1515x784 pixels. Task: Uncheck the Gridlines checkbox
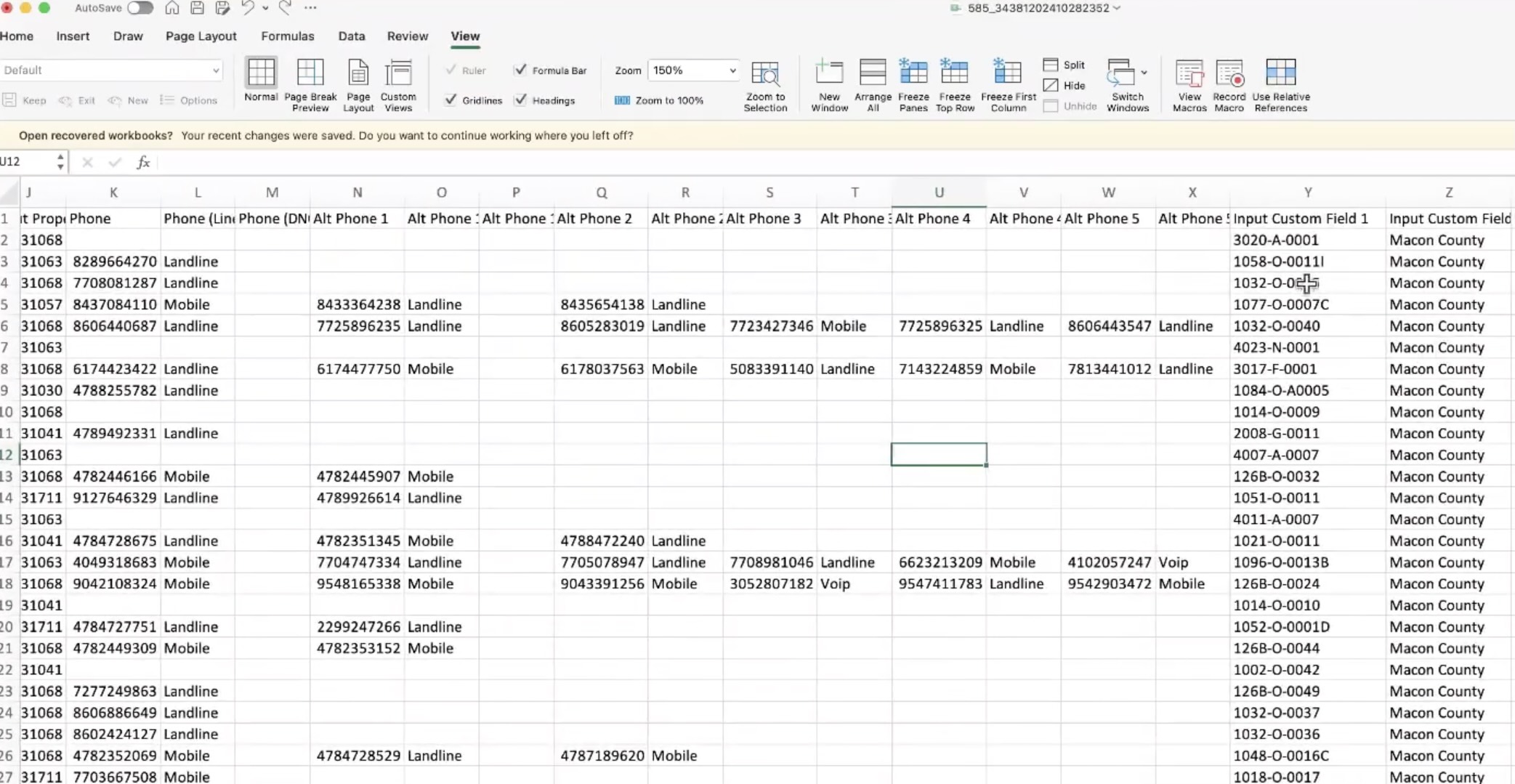click(451, 100)
